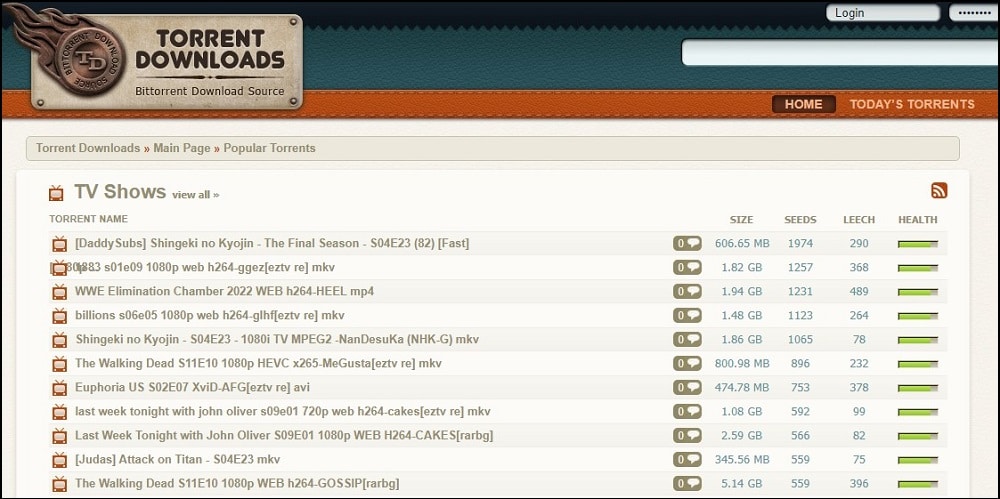Viewport: 1000px width, 499px height.
Task: Open billions s06e05 1080p torrent
Action: [x=210, y=315]
